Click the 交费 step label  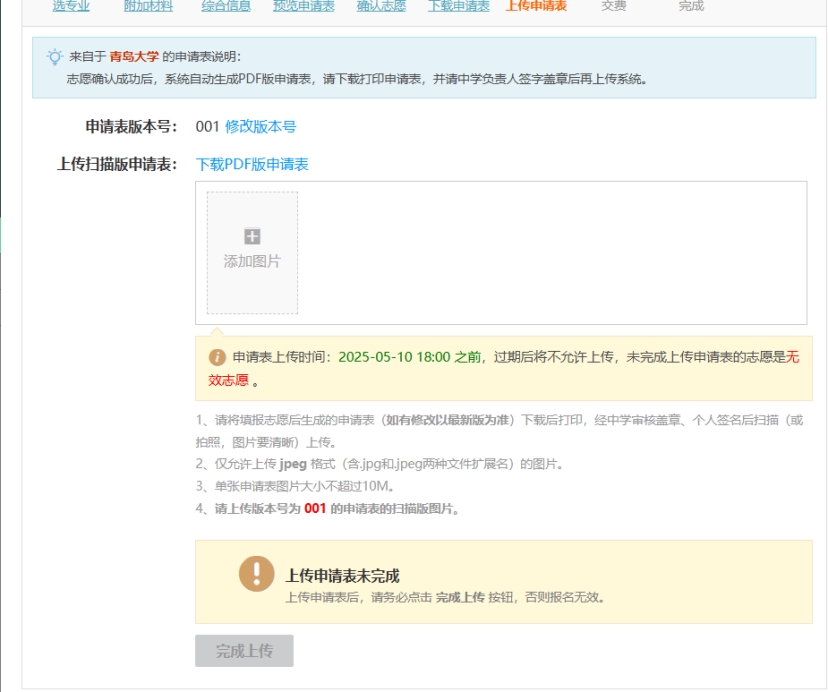tap(614, 6)
